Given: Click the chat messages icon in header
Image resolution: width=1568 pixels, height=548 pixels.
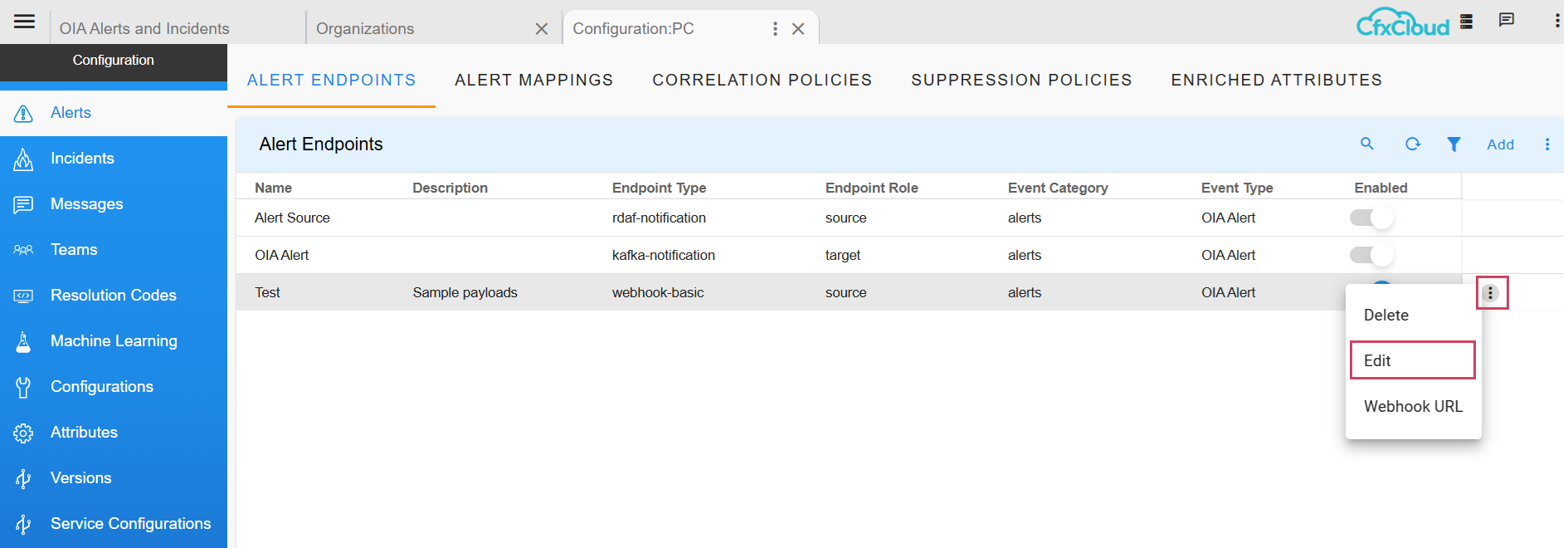Looking at the screenshot, I should click(x=1506, y=21).
